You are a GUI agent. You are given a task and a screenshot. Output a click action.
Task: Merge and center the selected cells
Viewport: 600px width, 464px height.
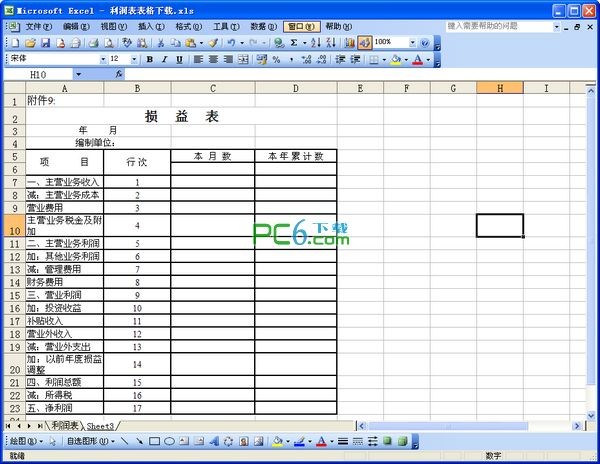point(243,60)
